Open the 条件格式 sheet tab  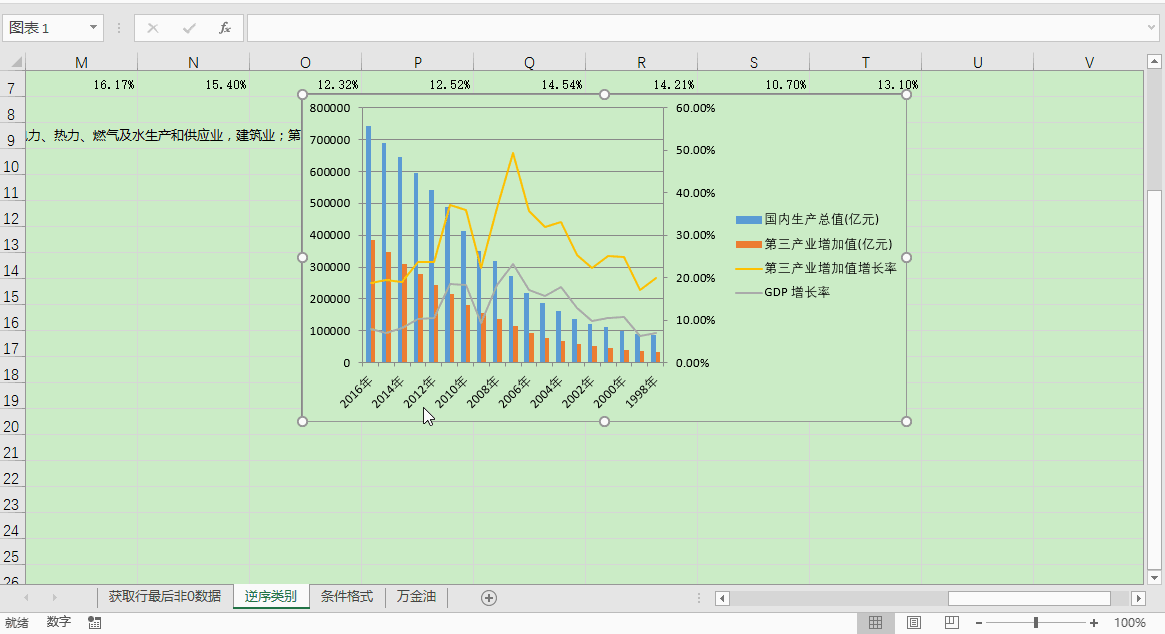(347, 597)
